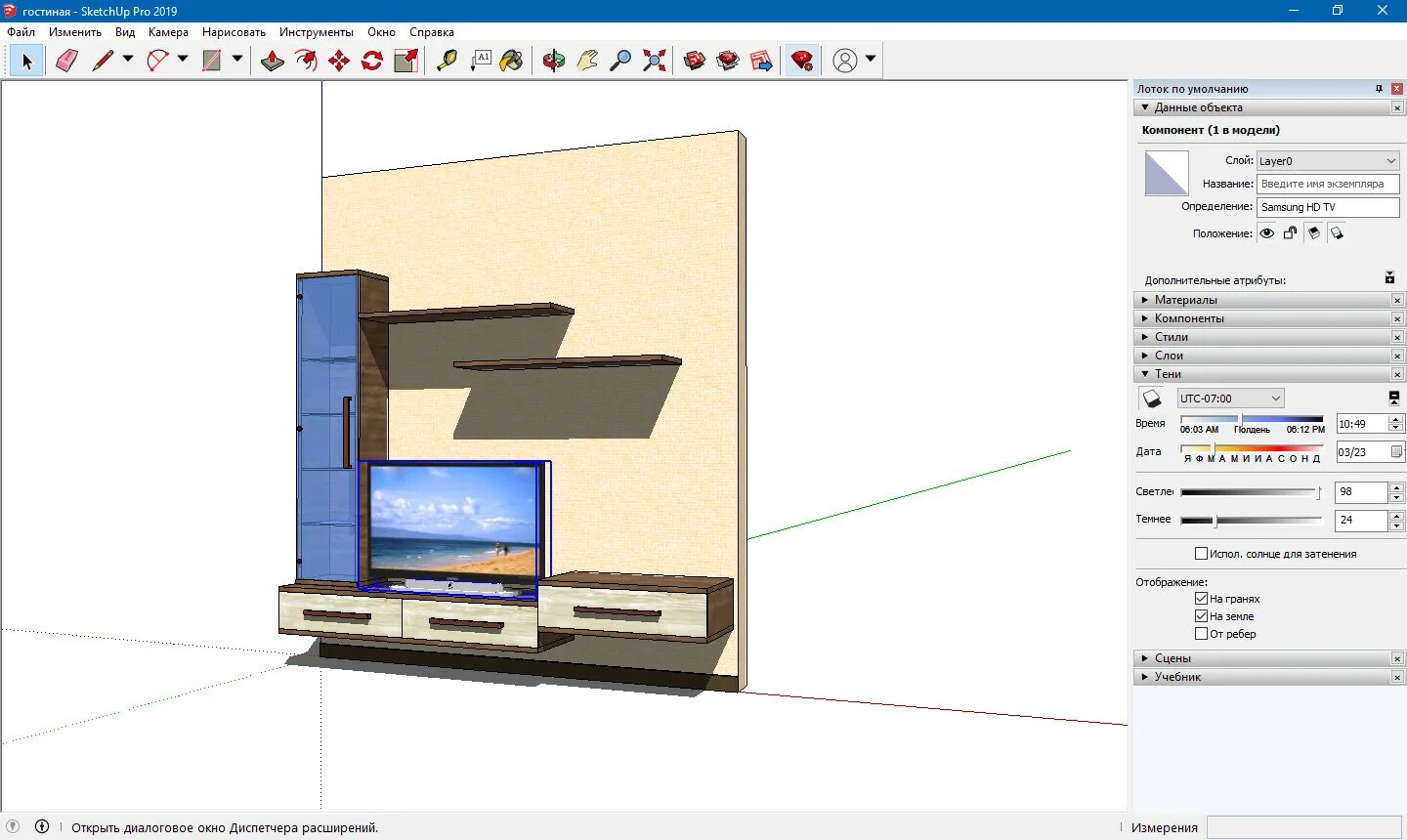Pick the Move tool with red arrows

coord(339,61)
